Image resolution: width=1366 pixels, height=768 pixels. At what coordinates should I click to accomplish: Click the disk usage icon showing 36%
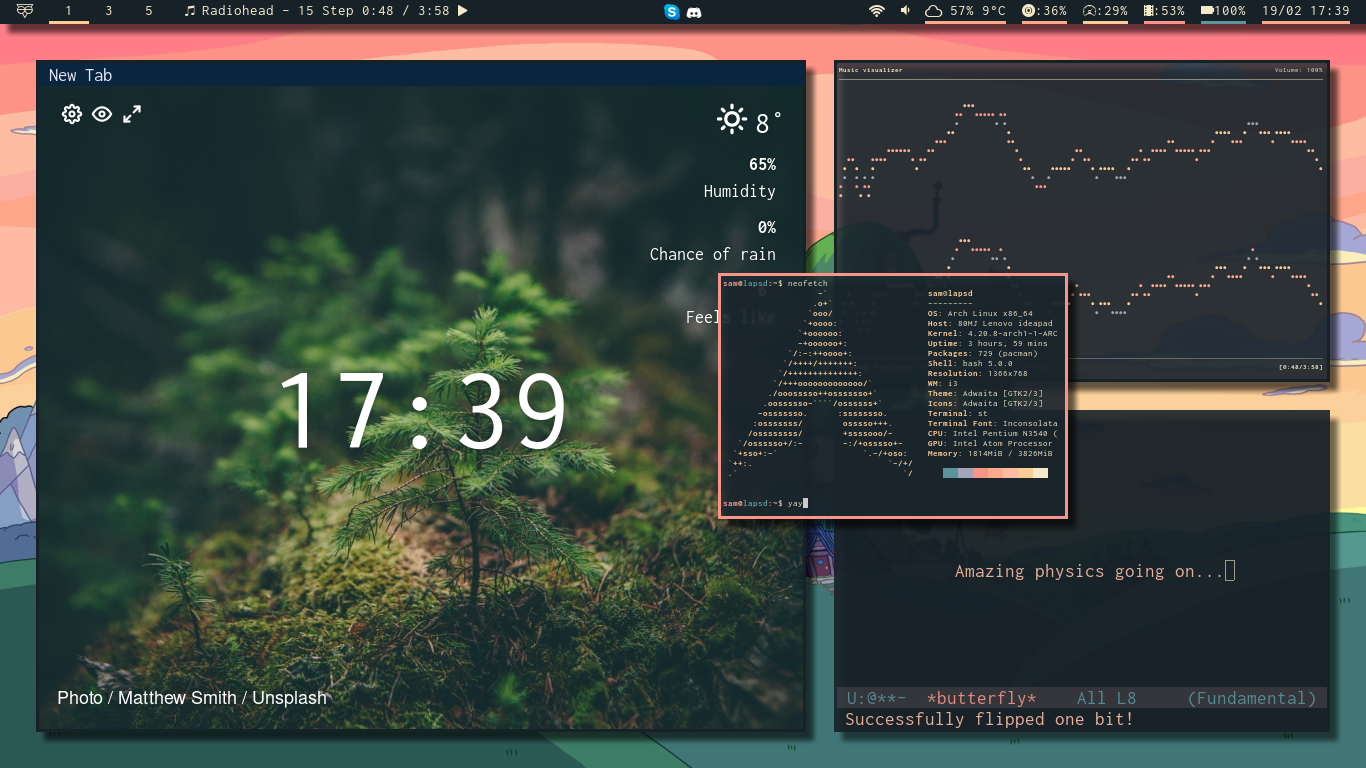tap(1030, 12)
